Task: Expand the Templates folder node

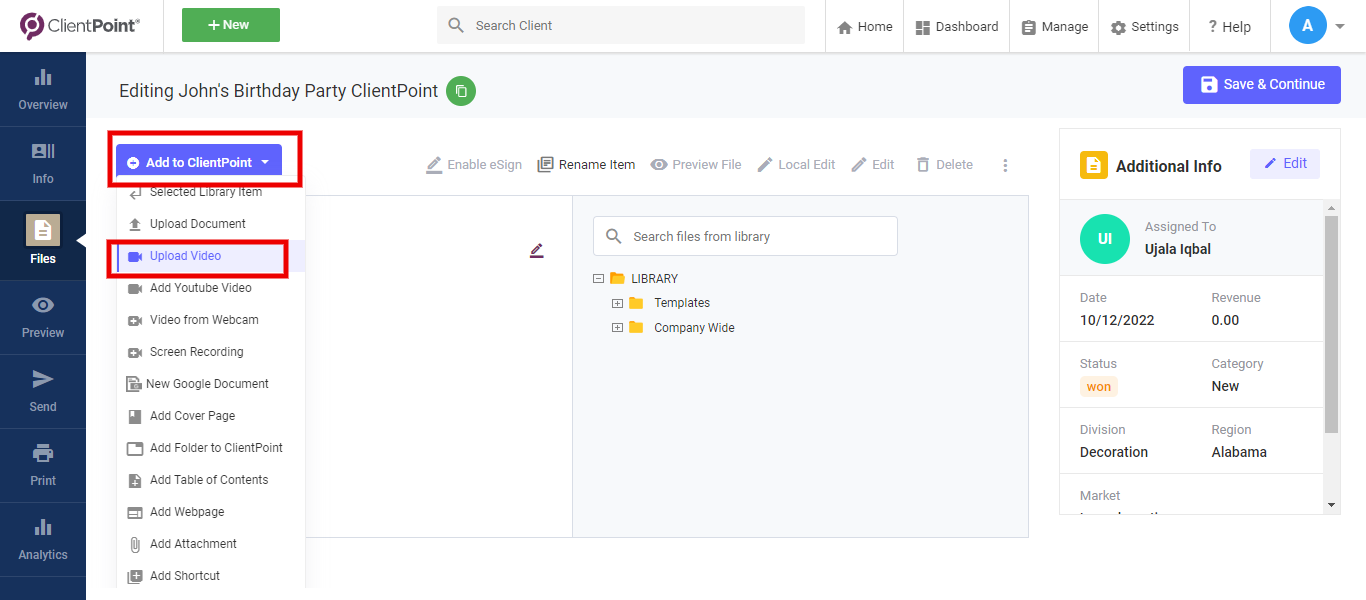Action: coord(617,303)
